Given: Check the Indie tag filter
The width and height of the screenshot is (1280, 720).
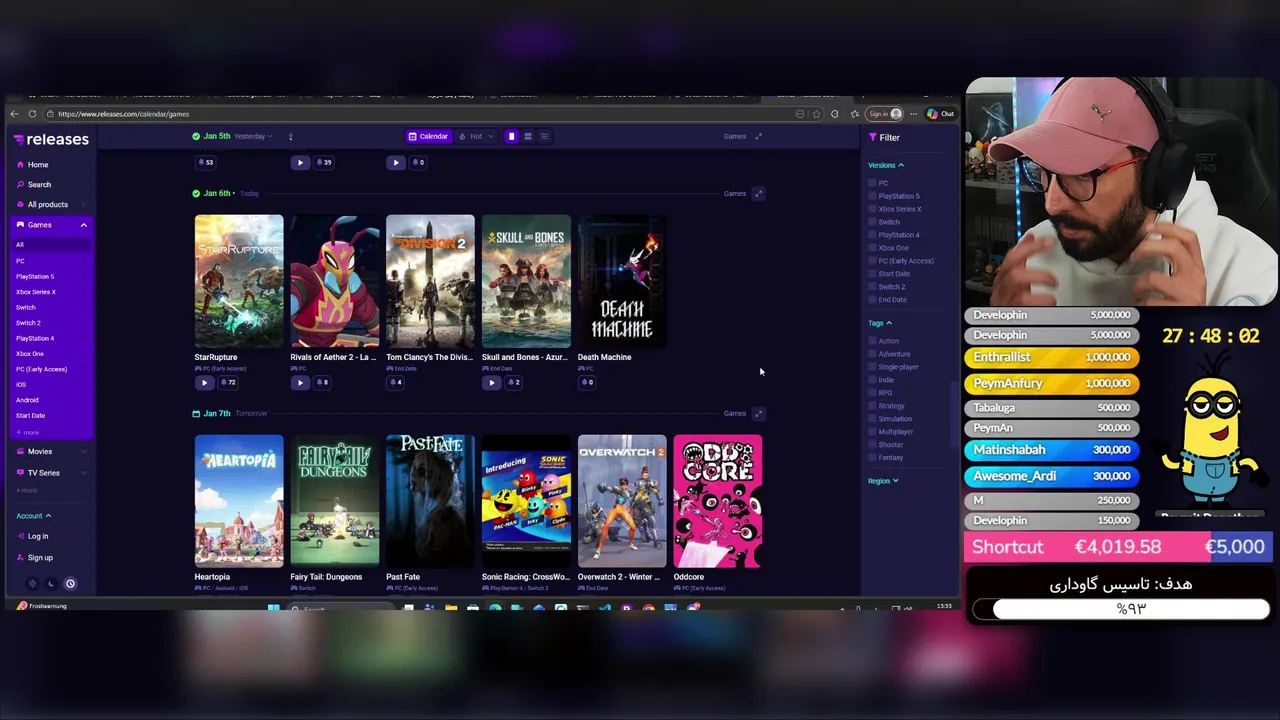Looking at the screenshot, I should click(x=872, y=381).
